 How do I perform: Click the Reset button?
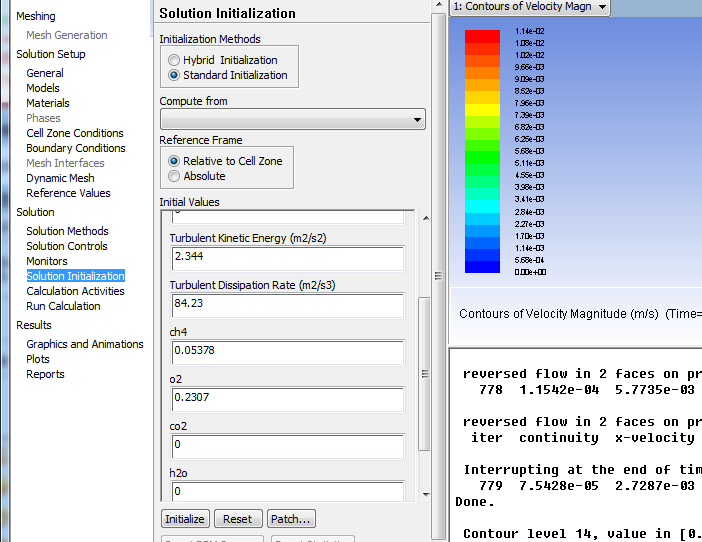click(x=237, y=519)
